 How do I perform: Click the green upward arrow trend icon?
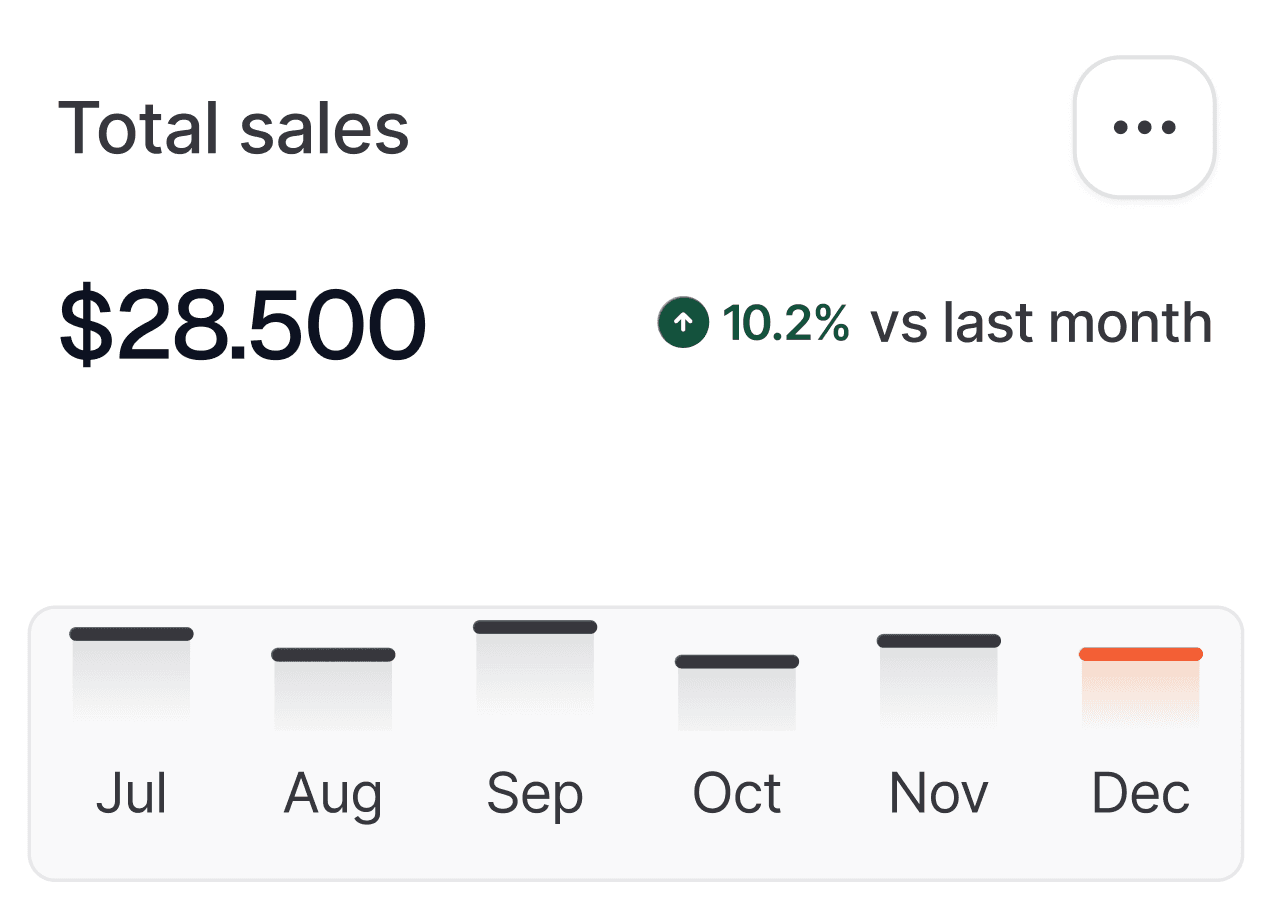tap(683, 323)
